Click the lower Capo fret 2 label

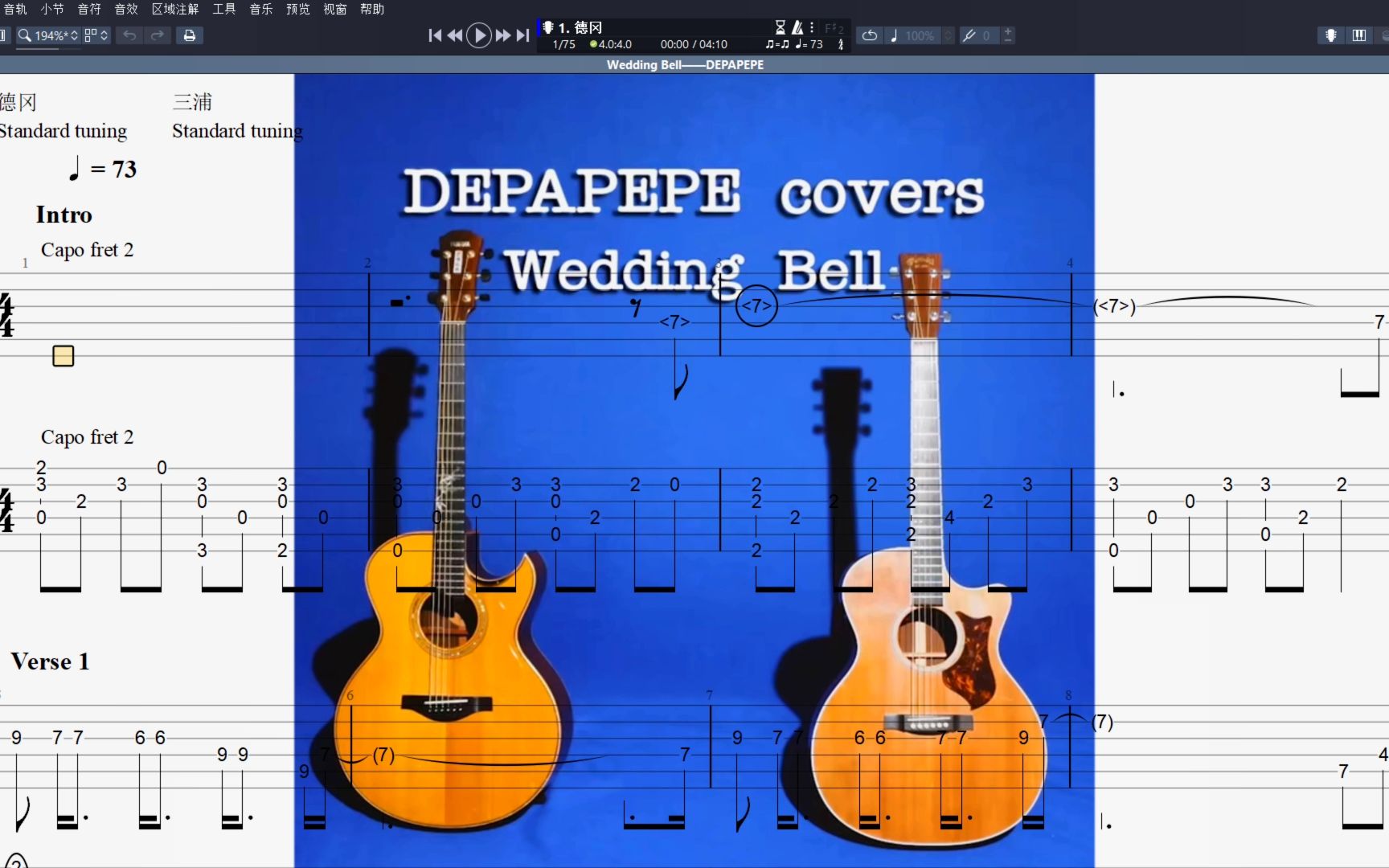click(x=87, y=437)
